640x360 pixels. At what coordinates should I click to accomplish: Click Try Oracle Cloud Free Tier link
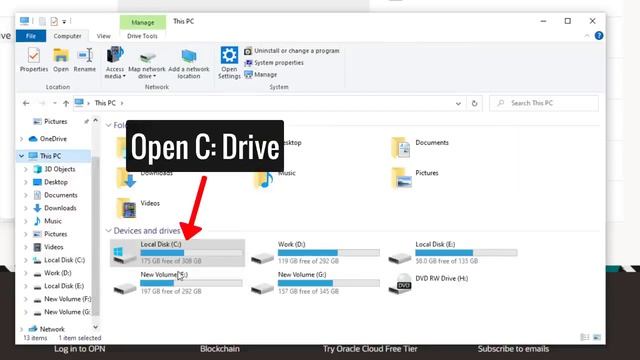point(370,349)
